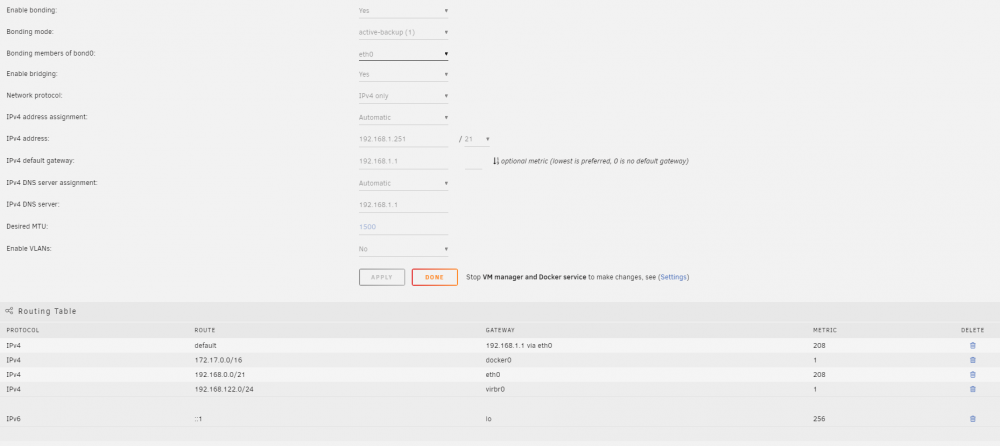Click the IPv4 address field
The width and height of the screenshot is (1000, 446).
[x=403, y=139]
